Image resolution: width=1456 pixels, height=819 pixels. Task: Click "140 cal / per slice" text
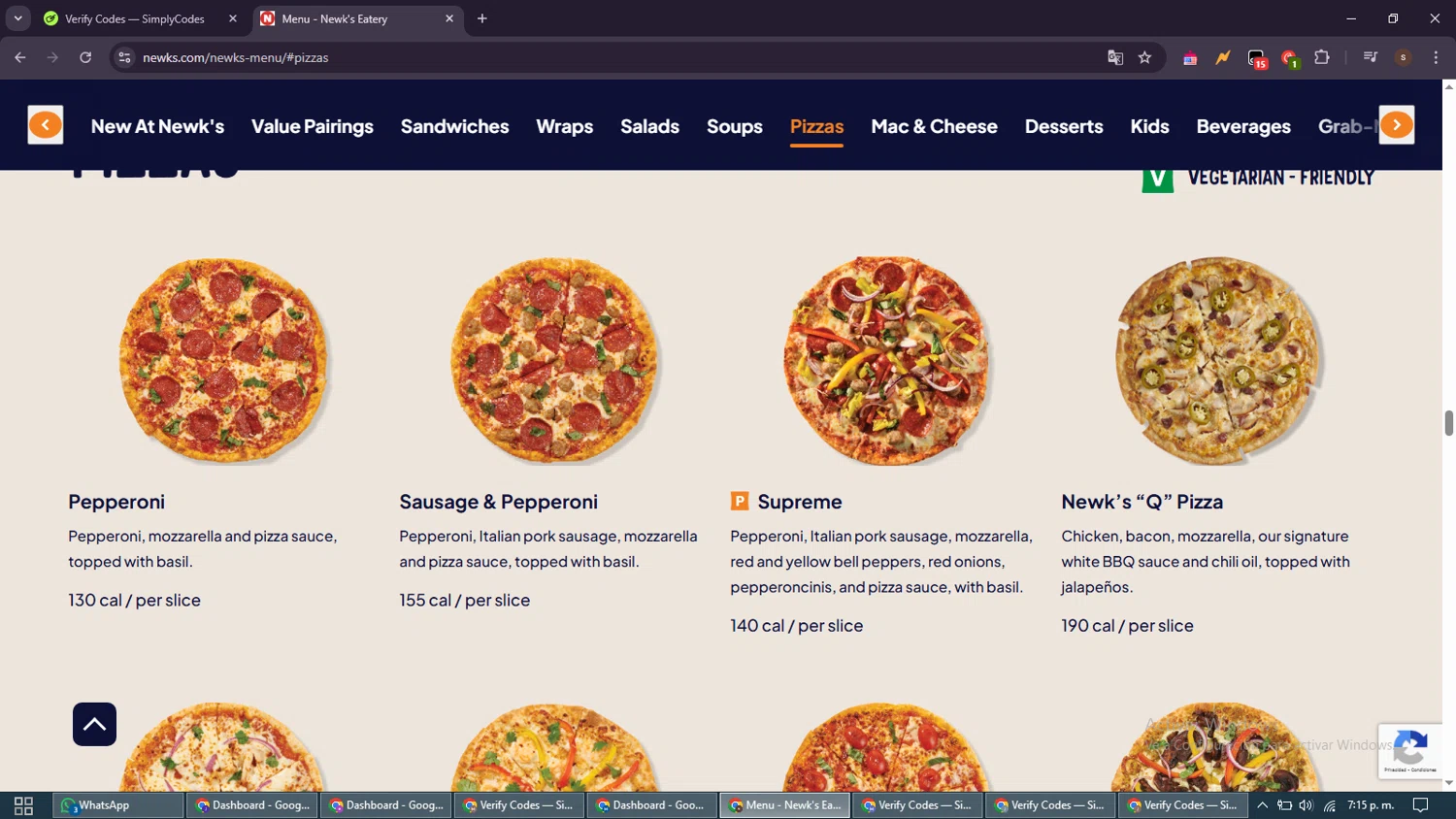point(796,626)
